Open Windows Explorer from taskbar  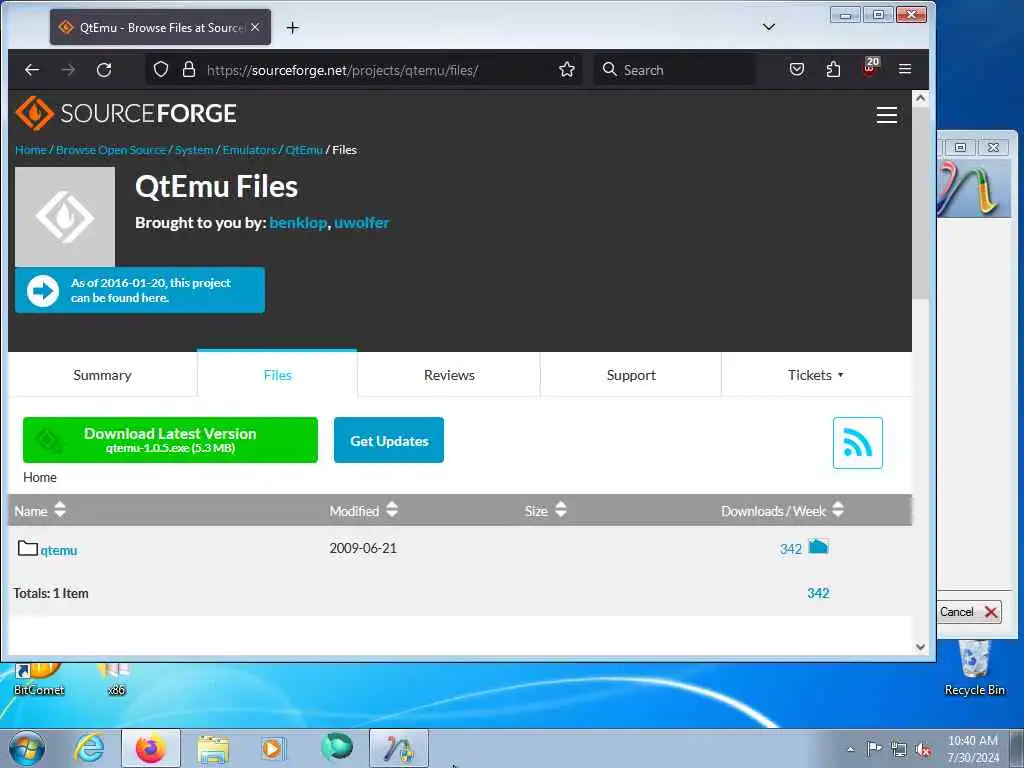pos(213,749)
